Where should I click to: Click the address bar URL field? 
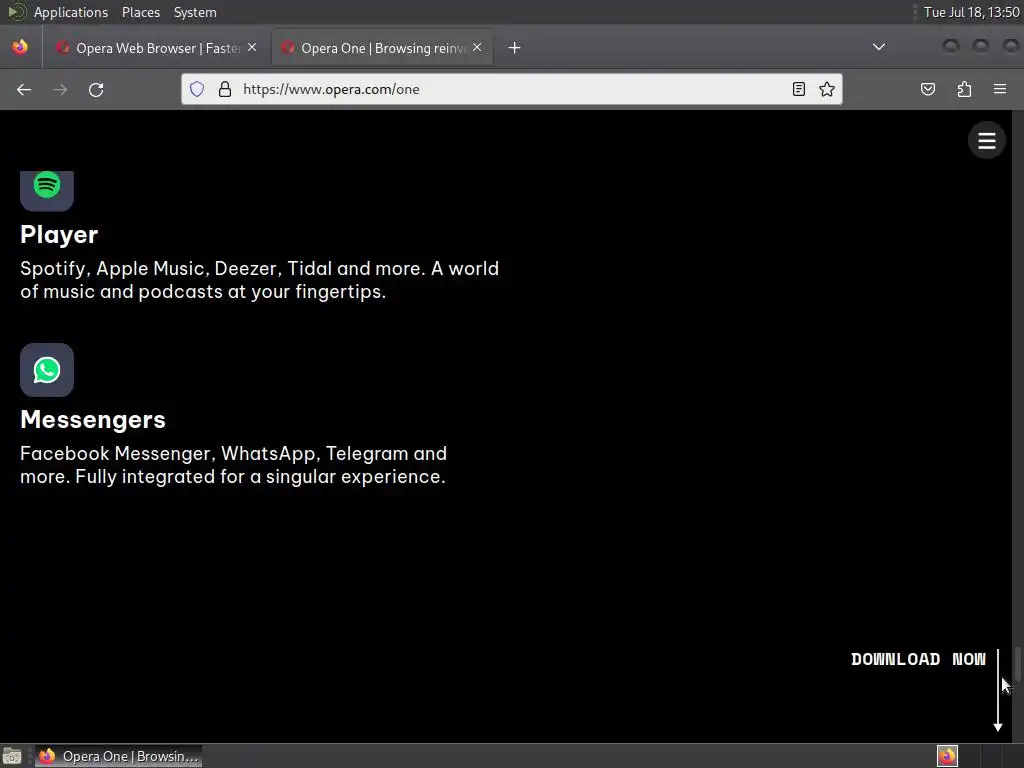click(x=513, y=89)
